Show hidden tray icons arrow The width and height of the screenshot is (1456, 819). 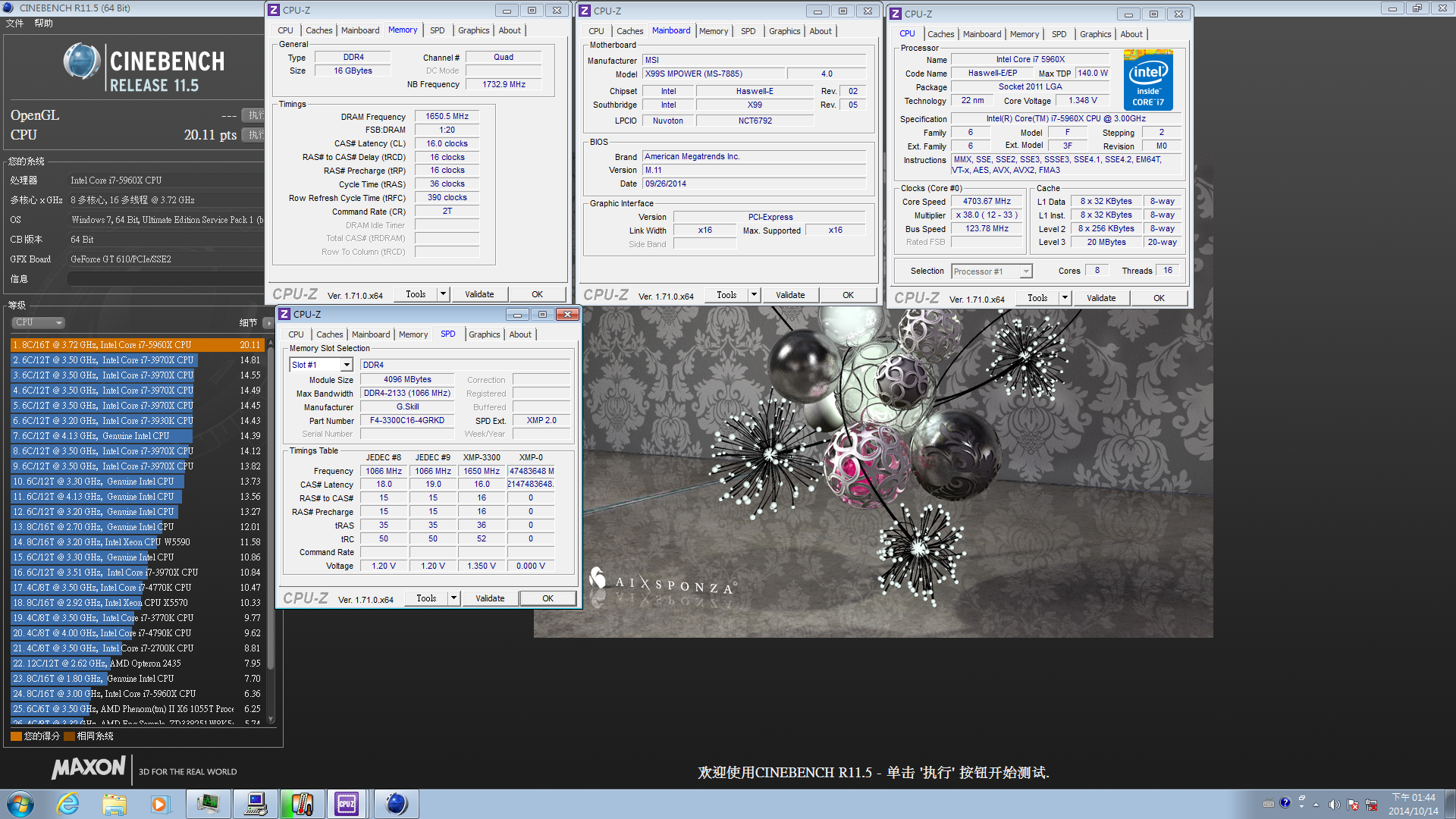click(1316, 805)
